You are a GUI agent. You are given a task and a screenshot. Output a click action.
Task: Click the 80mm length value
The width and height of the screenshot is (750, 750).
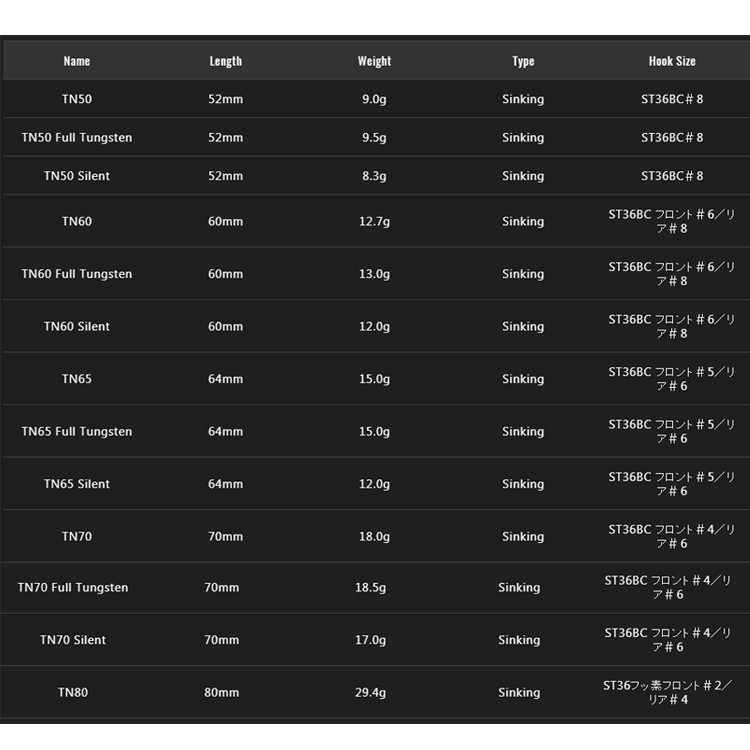click(x=222, y=692)
